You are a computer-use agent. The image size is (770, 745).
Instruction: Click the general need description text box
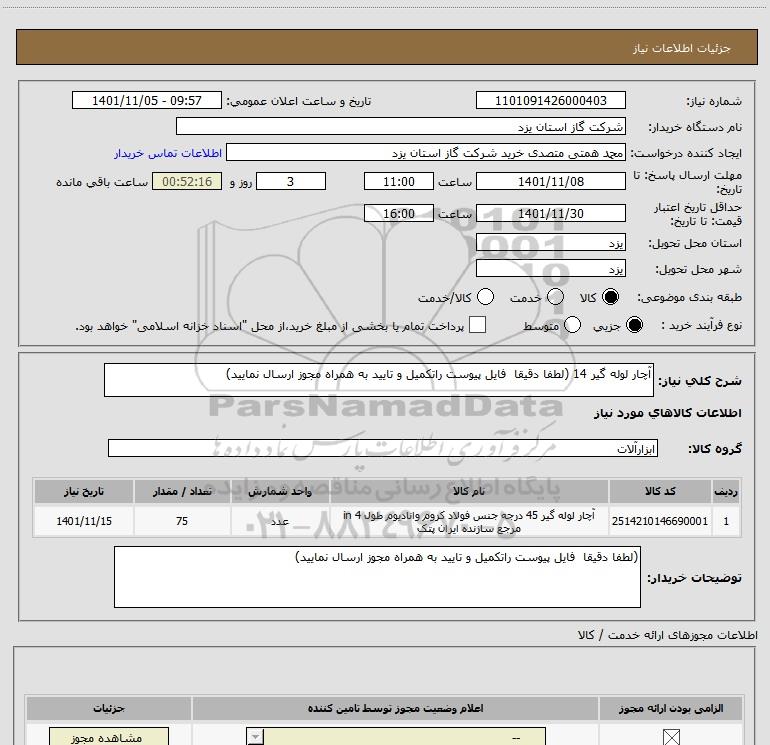click(x=379, y=380)
